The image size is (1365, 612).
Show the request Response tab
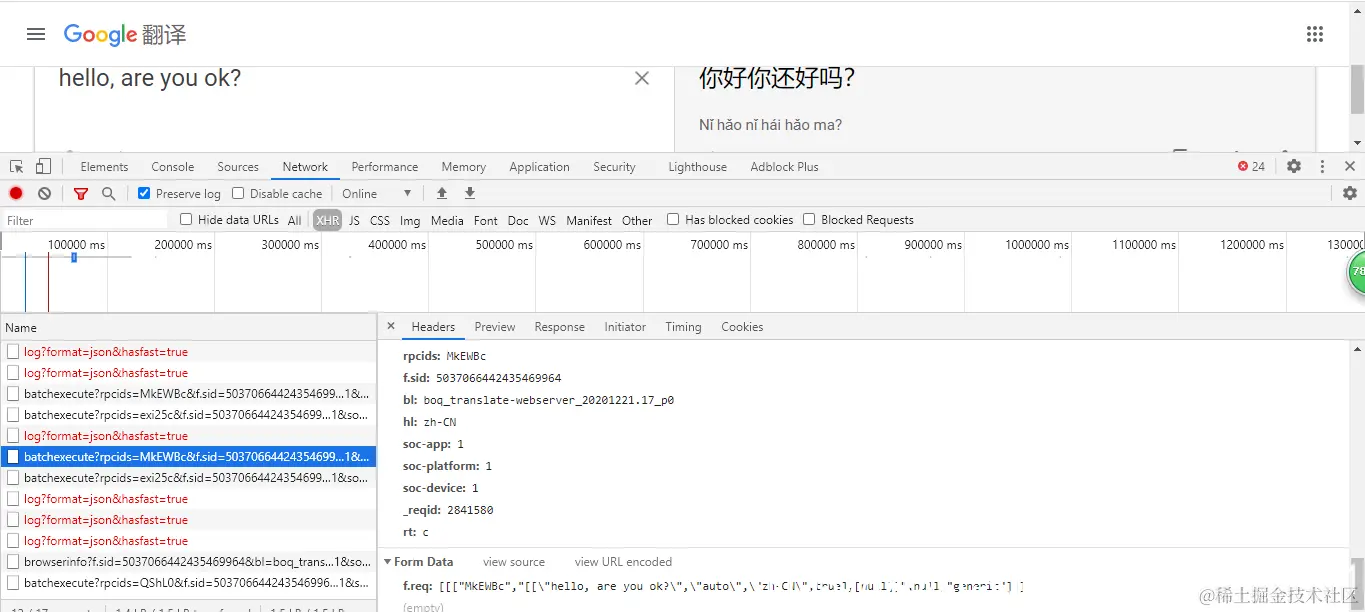point(559,327)
